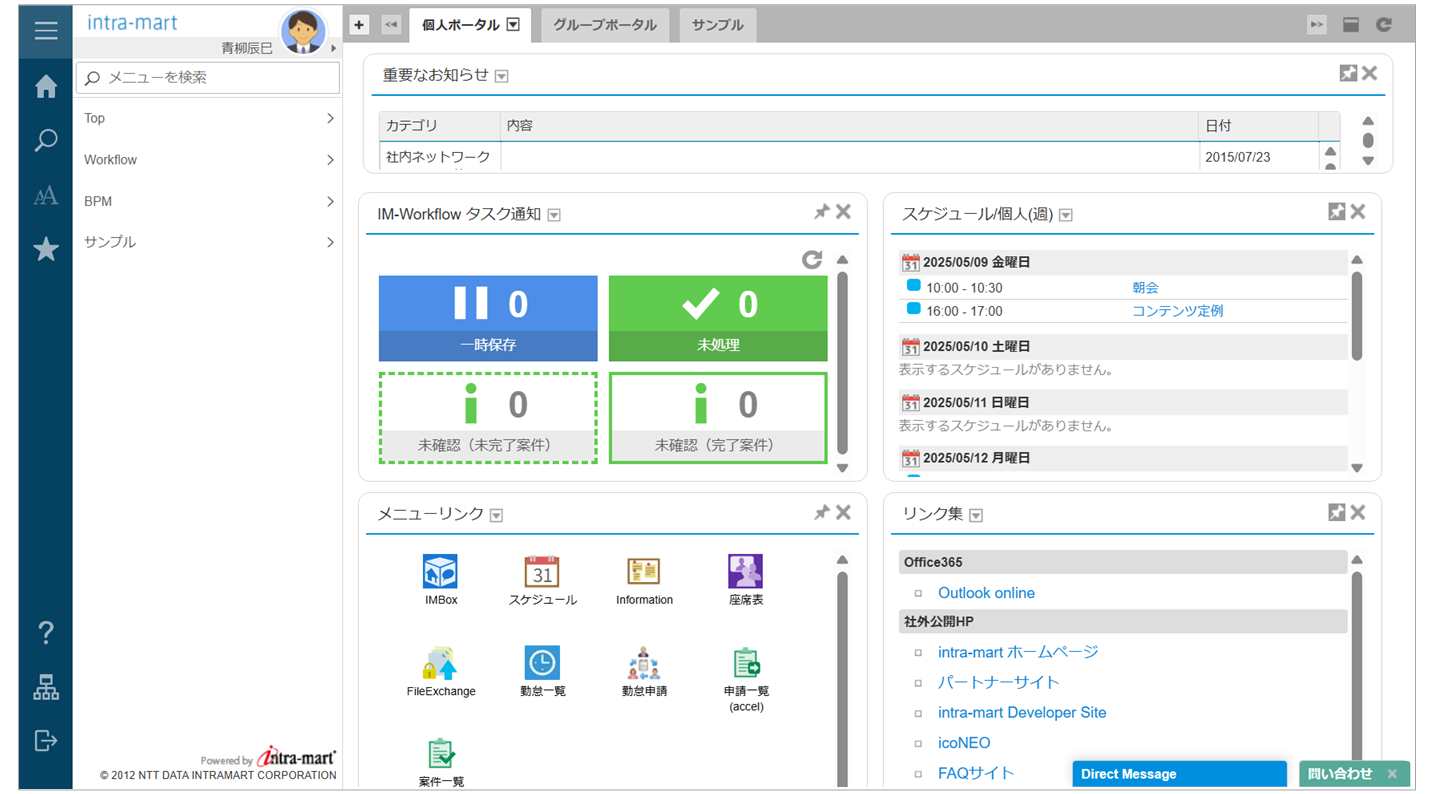The image size is (1436, 794).
Task: Open FileExchange icon
Action: 440,664
